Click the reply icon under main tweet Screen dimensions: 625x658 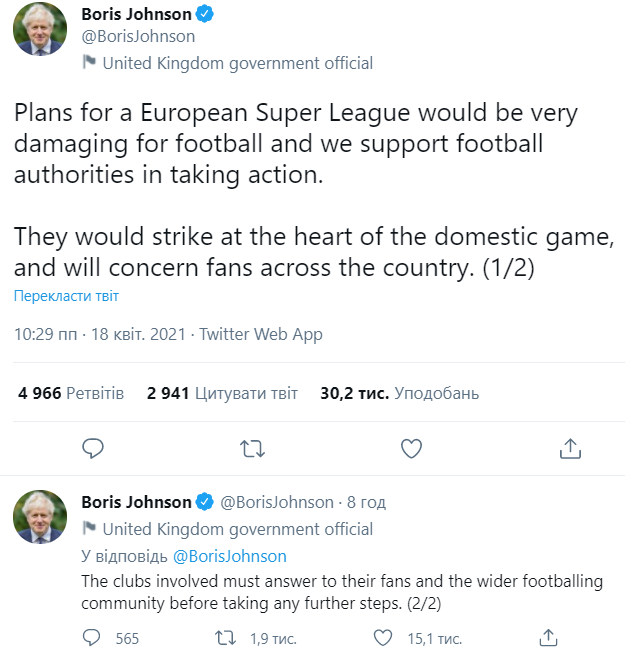coord(93,449)
